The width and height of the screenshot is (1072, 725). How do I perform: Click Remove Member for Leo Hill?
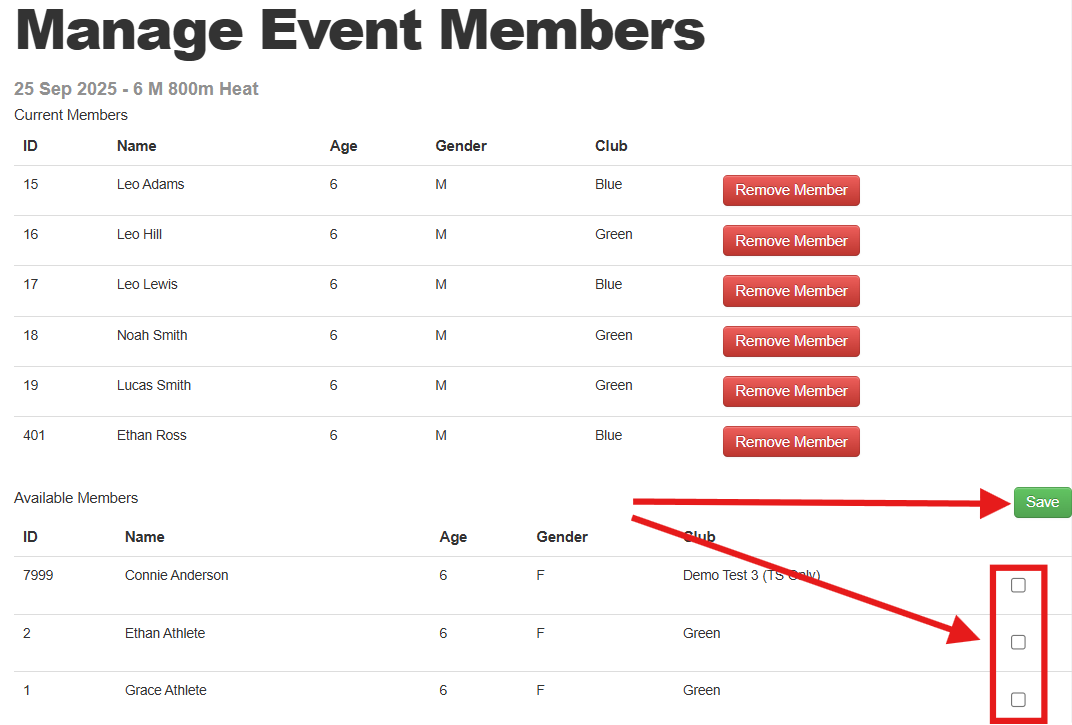tap(791, 240)
